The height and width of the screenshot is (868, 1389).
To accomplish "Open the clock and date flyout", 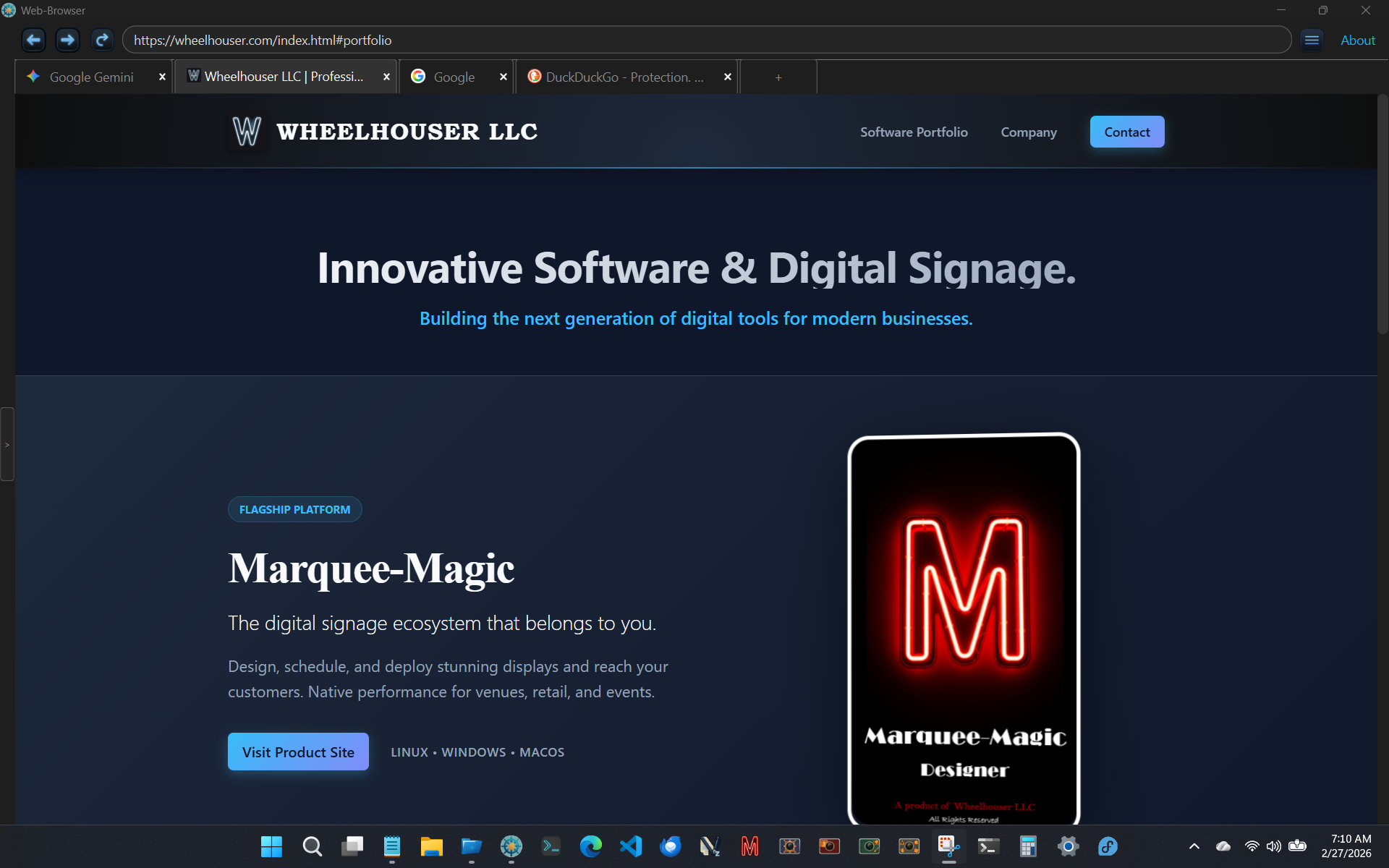I will (x=1346, y=846).
